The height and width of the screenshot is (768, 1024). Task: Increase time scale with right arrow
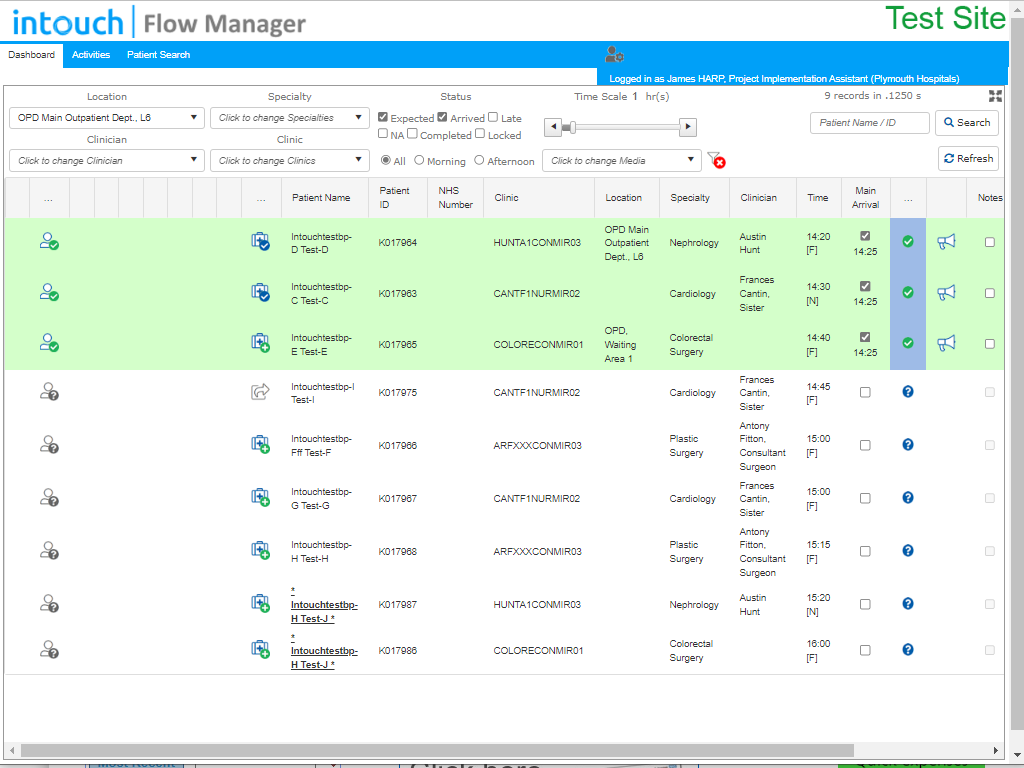688,127
